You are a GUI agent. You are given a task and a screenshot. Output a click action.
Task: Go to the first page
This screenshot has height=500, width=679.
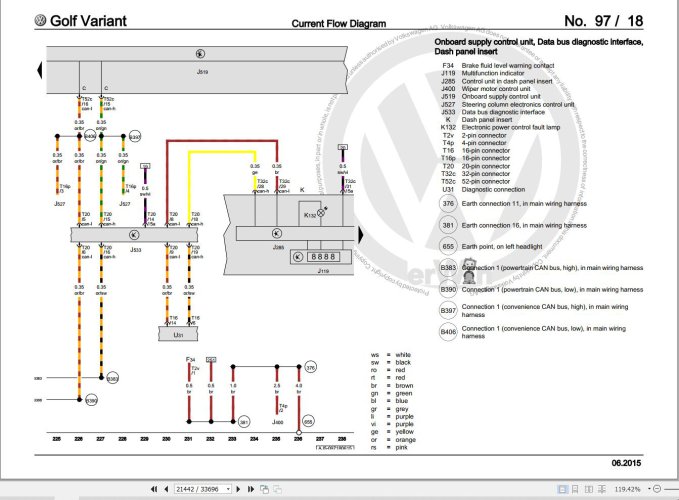tap(154, 489)
